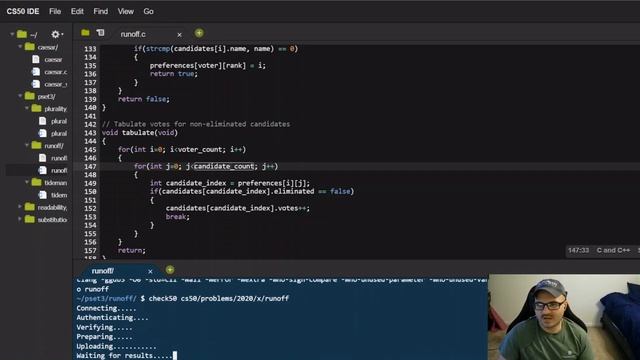Select the highlighted runoff file in the tree
The height and width of the screenshot is (360, 640).
58,170
